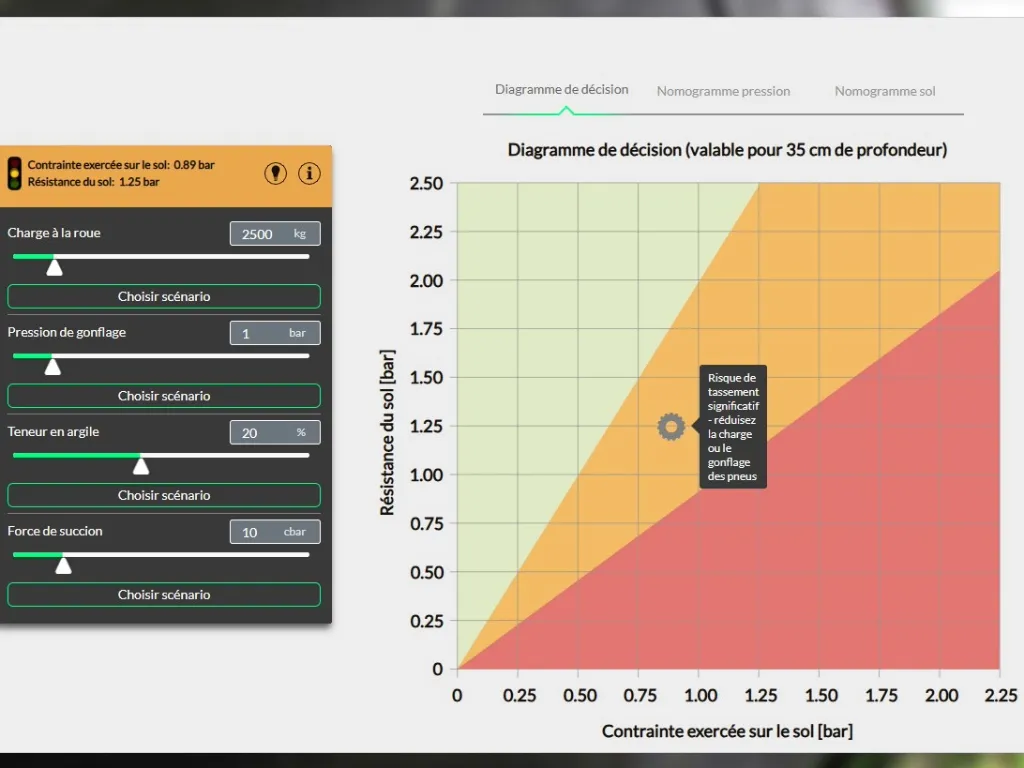Click the 'Charge à la roue' label

coord(54,233)
